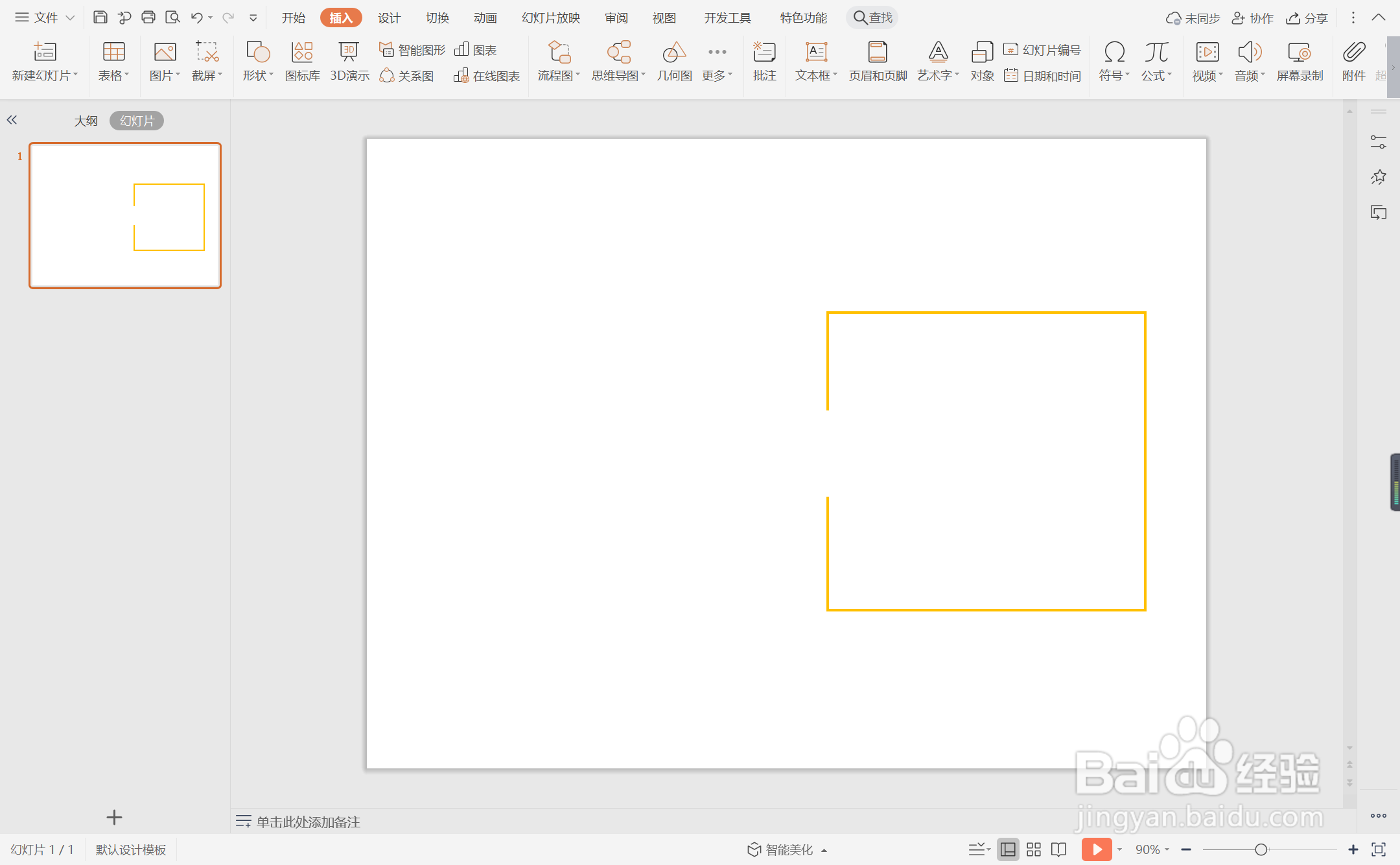The height and width of the screenshot is (865, 1400).
Task: Click 单击此处添加备注 notes area
Action: (x=308, y=822)
